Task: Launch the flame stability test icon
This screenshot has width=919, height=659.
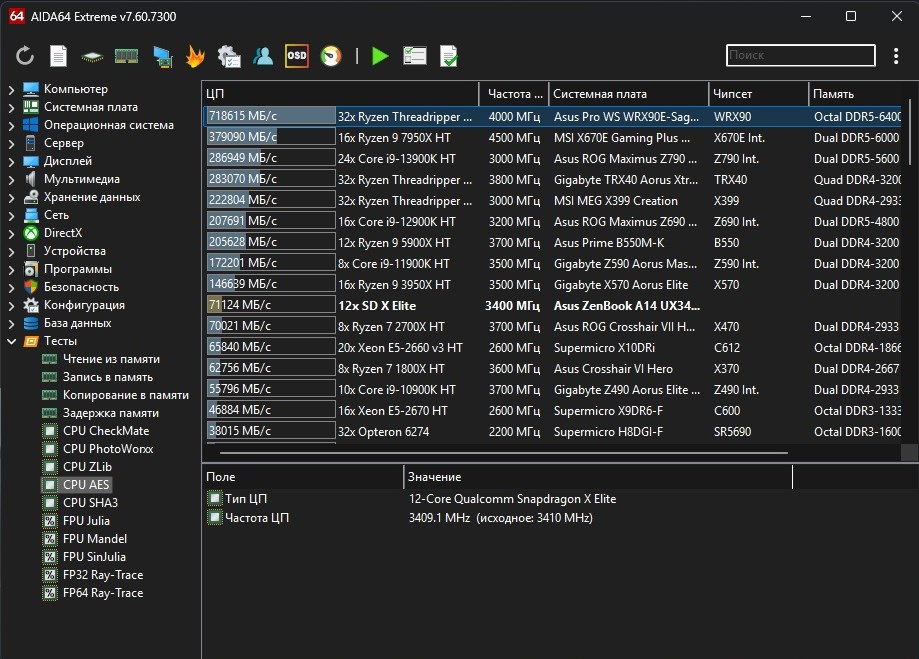Action: click(195, 56)
